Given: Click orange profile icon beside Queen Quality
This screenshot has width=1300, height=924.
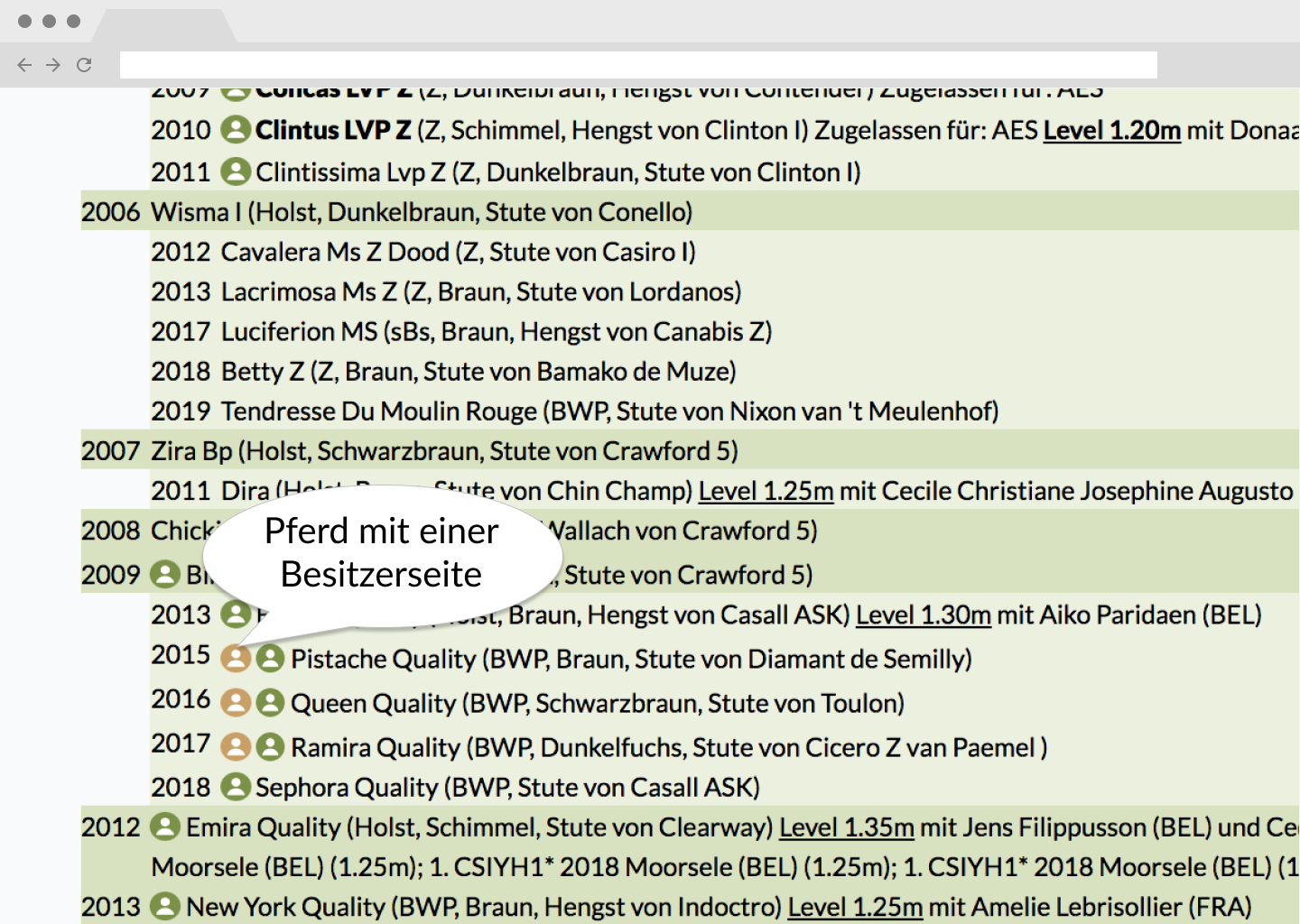Looking at the screenshot, I should pyautogui.click(x=236, y=703).
